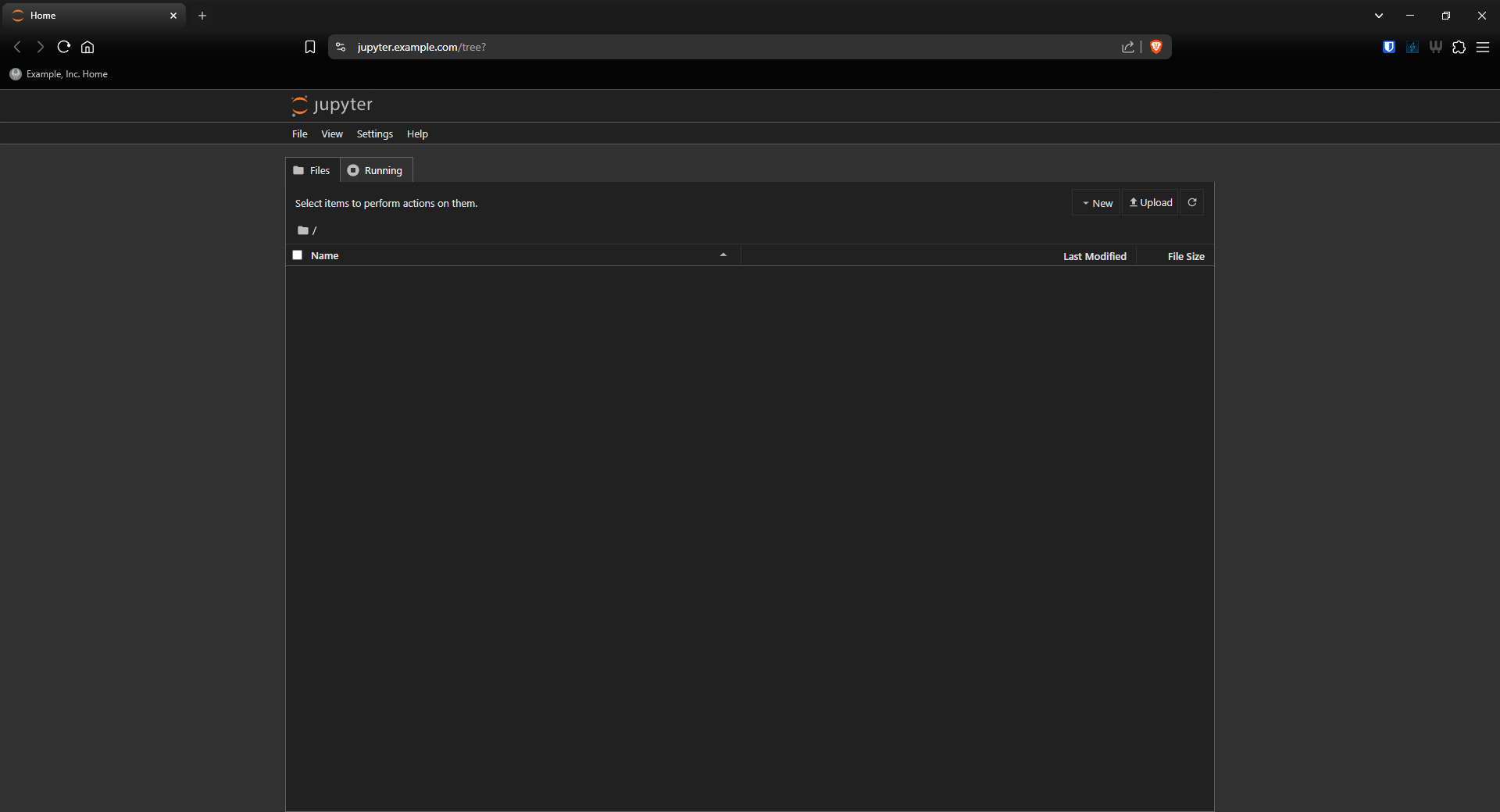Screen dimensions: 1500x812
Task: Click the Jupyter logo
Action: pos(332,105)
